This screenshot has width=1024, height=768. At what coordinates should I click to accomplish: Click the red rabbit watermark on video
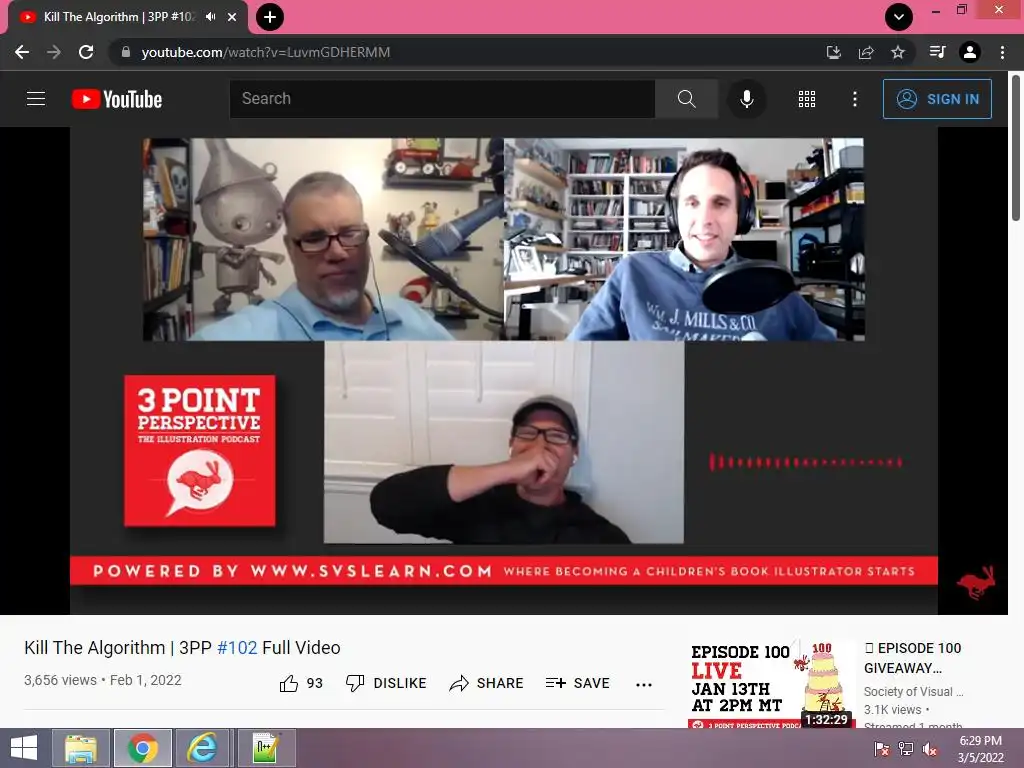976,583
